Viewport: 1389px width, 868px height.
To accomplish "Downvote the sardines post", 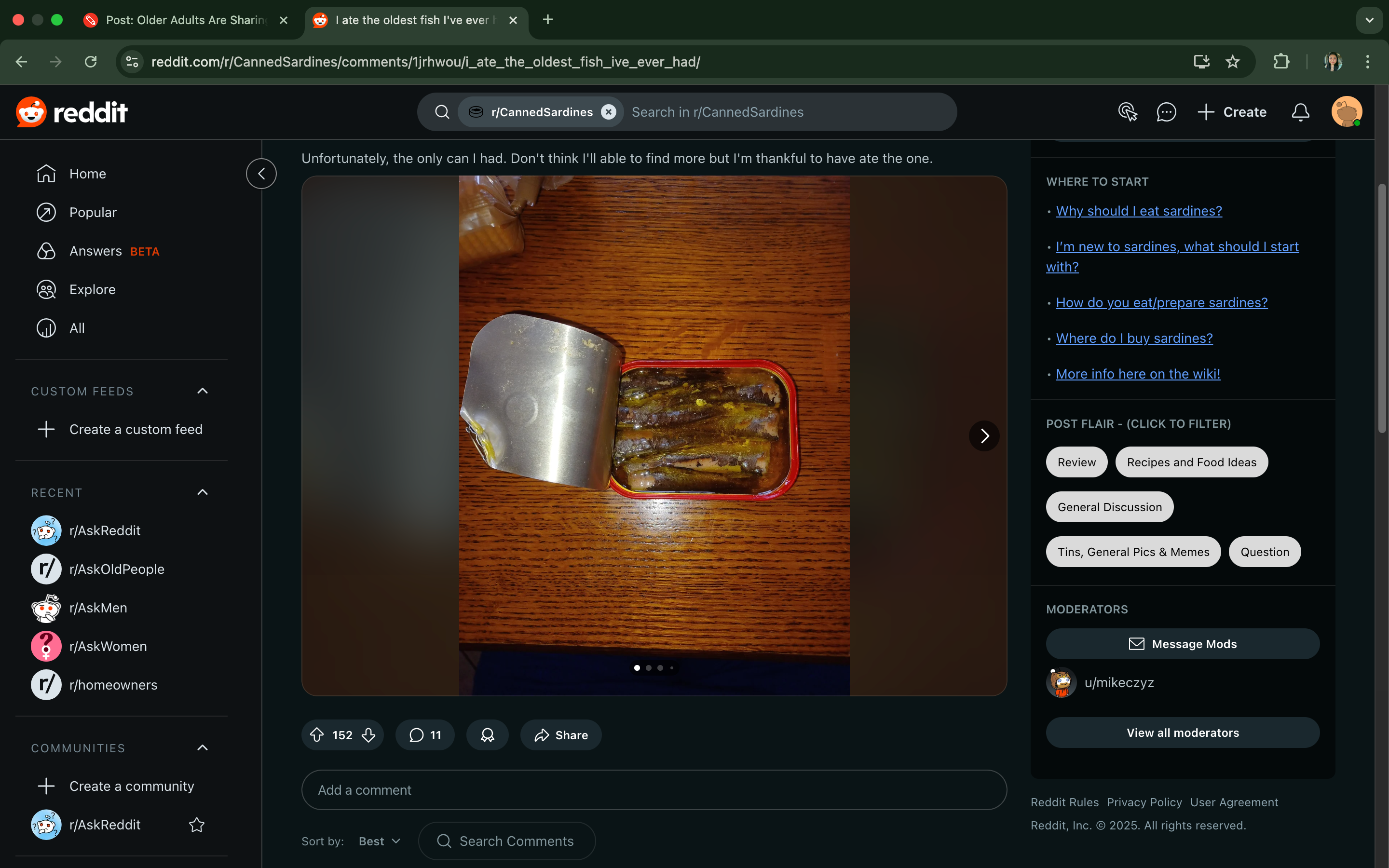I will pyautogui.click(x=368, y=735).
